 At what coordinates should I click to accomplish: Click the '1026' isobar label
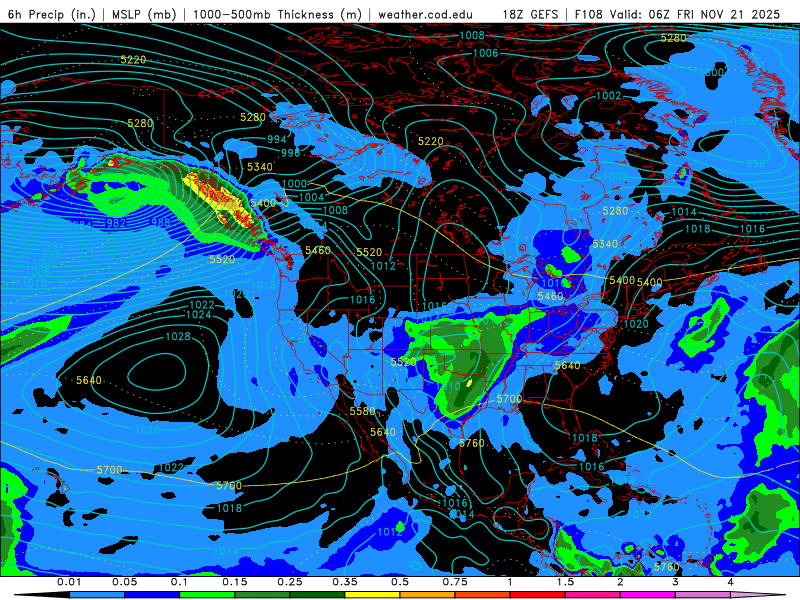(147, 430)
